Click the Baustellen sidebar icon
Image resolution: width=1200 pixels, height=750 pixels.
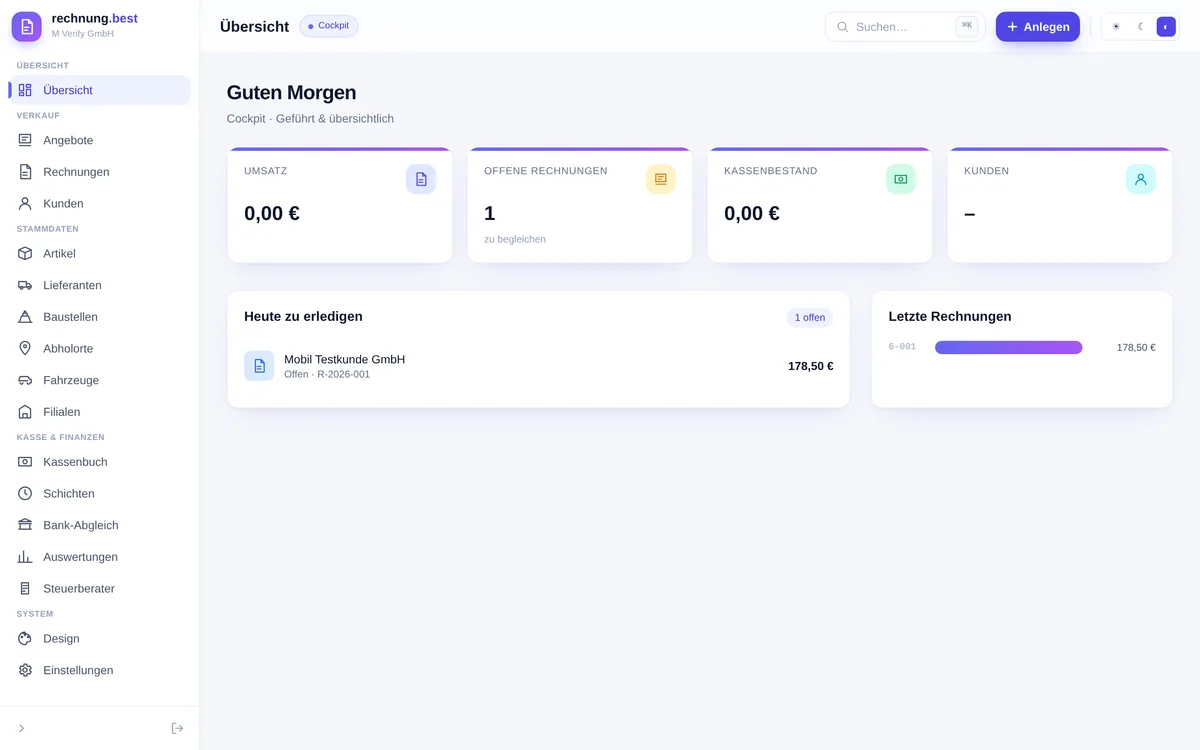tap(25, 317)
